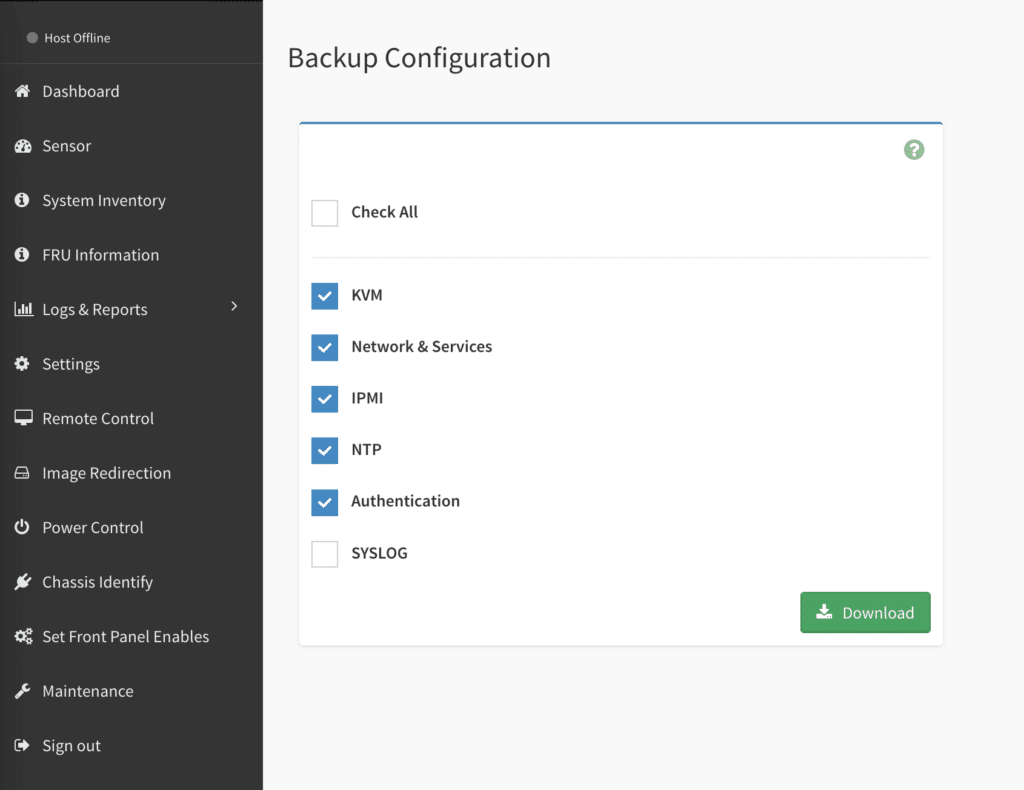
Task: Select the Image Redirection disc icon
Action: click(22, 473)
